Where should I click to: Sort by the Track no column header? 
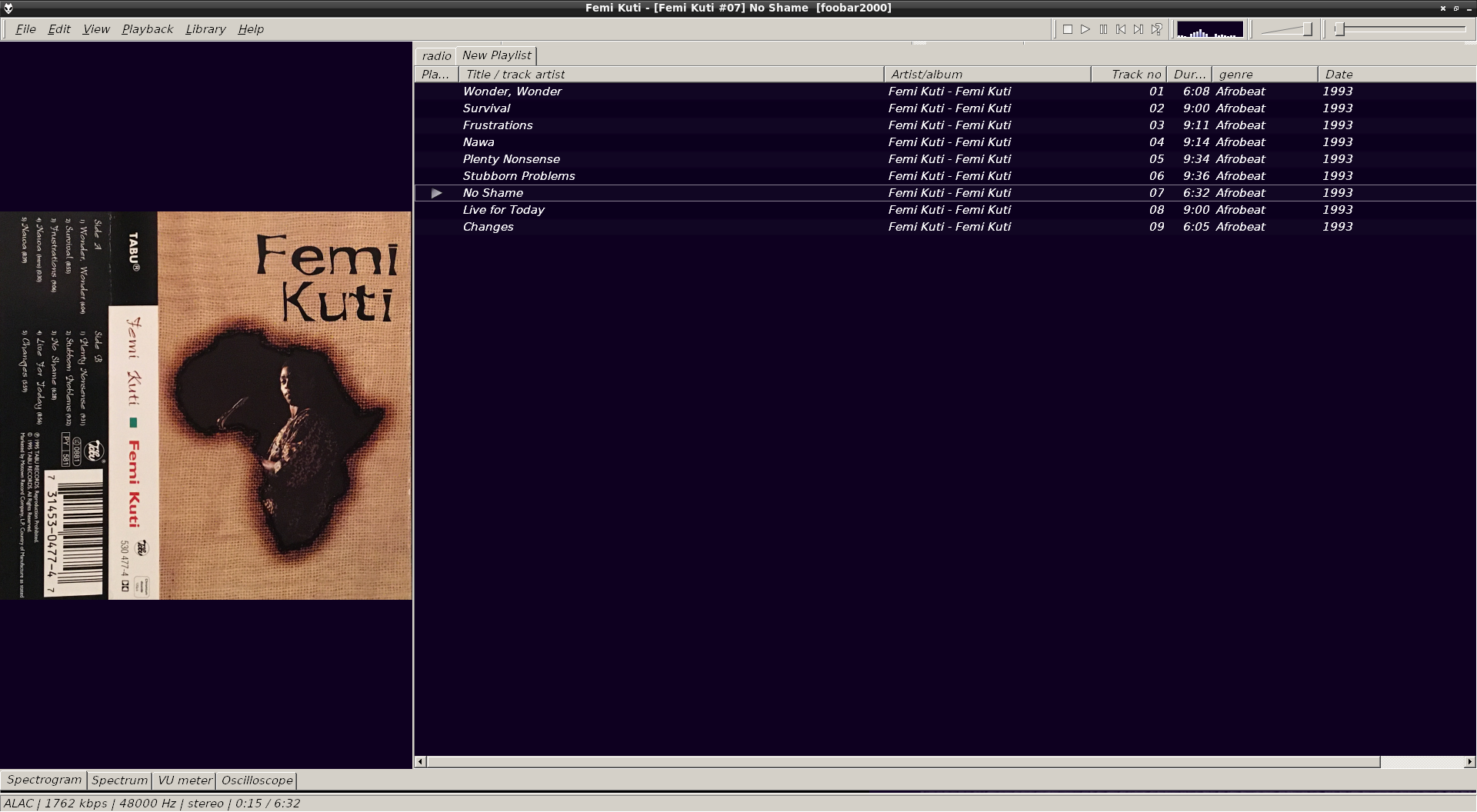coord(1129,75)
